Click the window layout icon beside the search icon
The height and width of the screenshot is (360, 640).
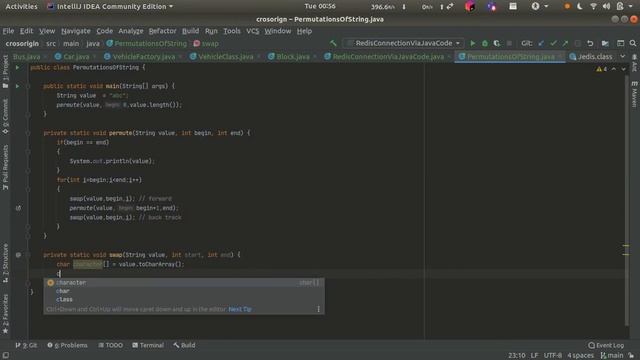[x=620, y=43]
